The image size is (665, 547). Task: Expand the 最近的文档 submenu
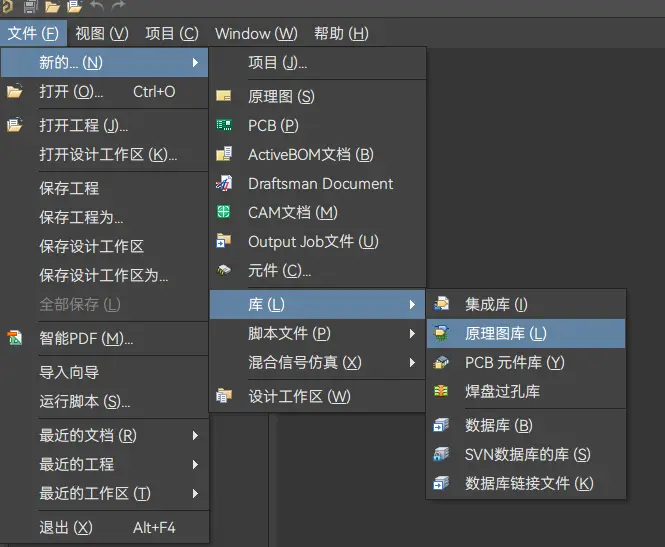click(196, 436)
